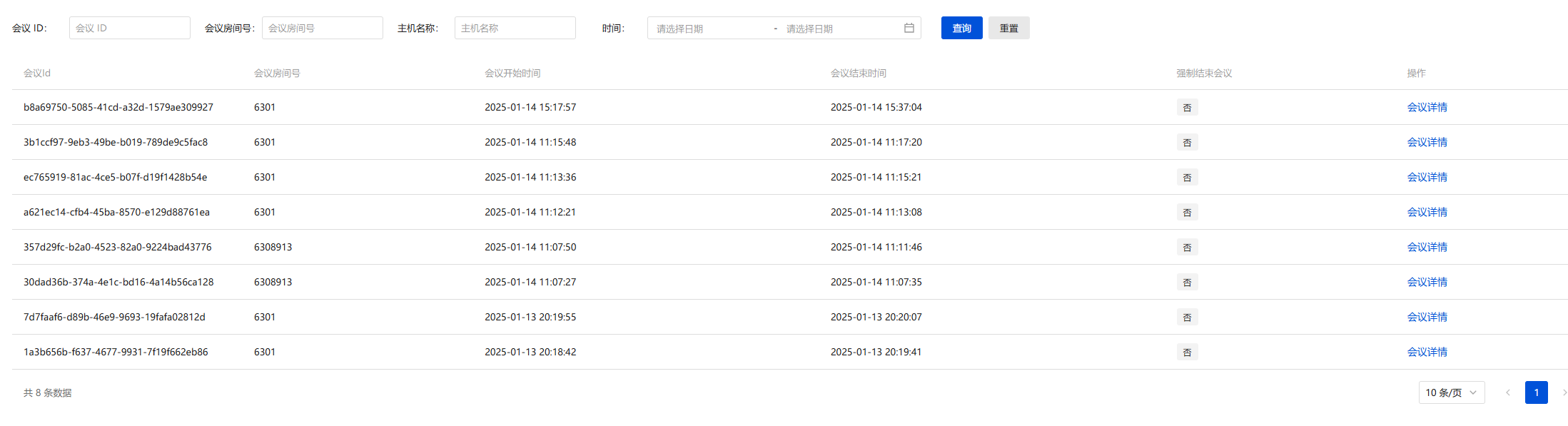
Task: Open 会议详情 for meeting 3b1ccf97
Action: point(1427,142)
